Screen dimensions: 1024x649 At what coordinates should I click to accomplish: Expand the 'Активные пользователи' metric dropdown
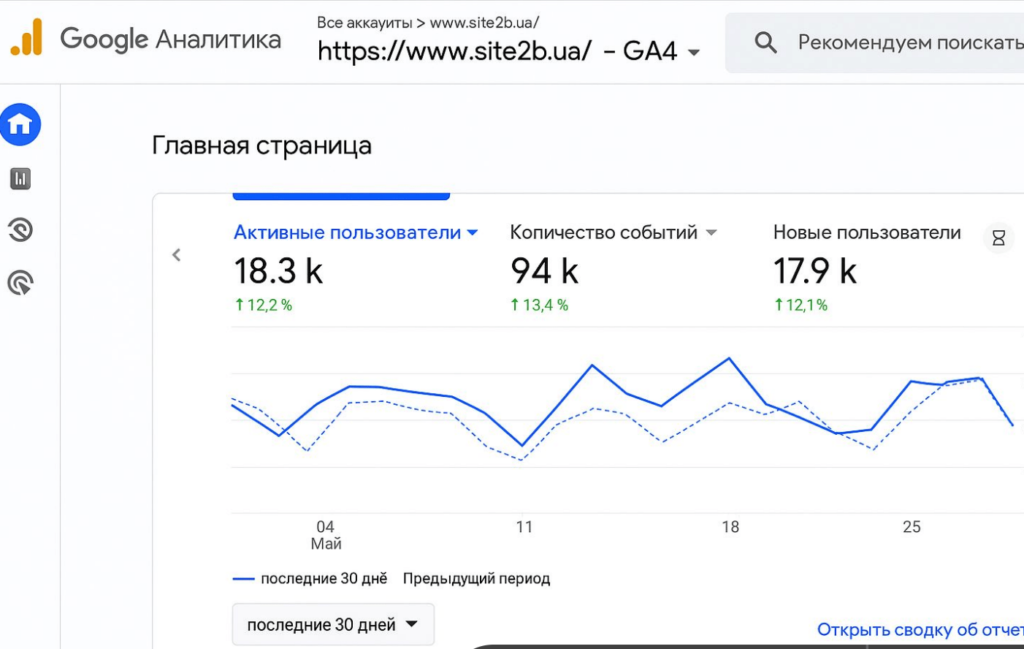(x=471, y=232)
